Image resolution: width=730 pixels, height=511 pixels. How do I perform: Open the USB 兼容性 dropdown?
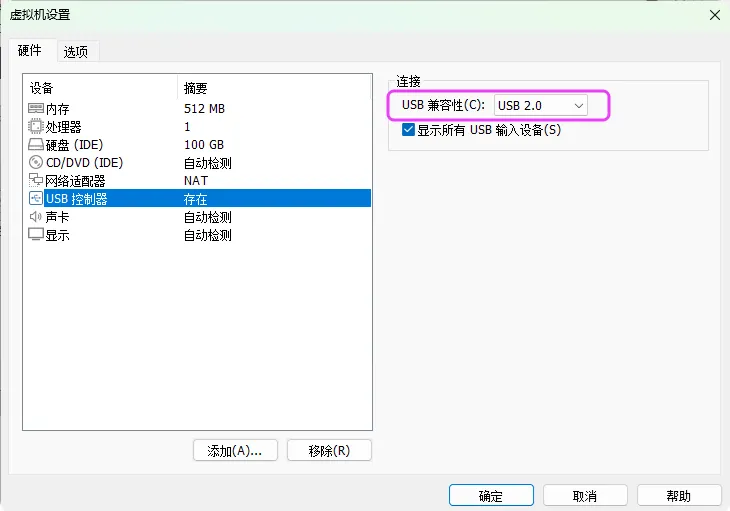click(x=541, y=106)
